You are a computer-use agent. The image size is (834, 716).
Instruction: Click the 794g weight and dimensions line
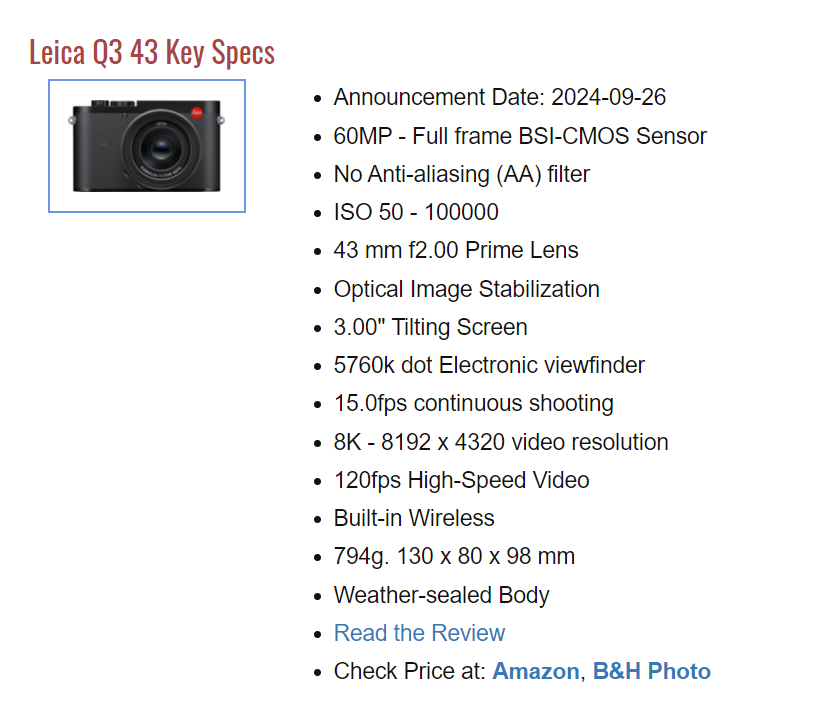tap(454, 556)
